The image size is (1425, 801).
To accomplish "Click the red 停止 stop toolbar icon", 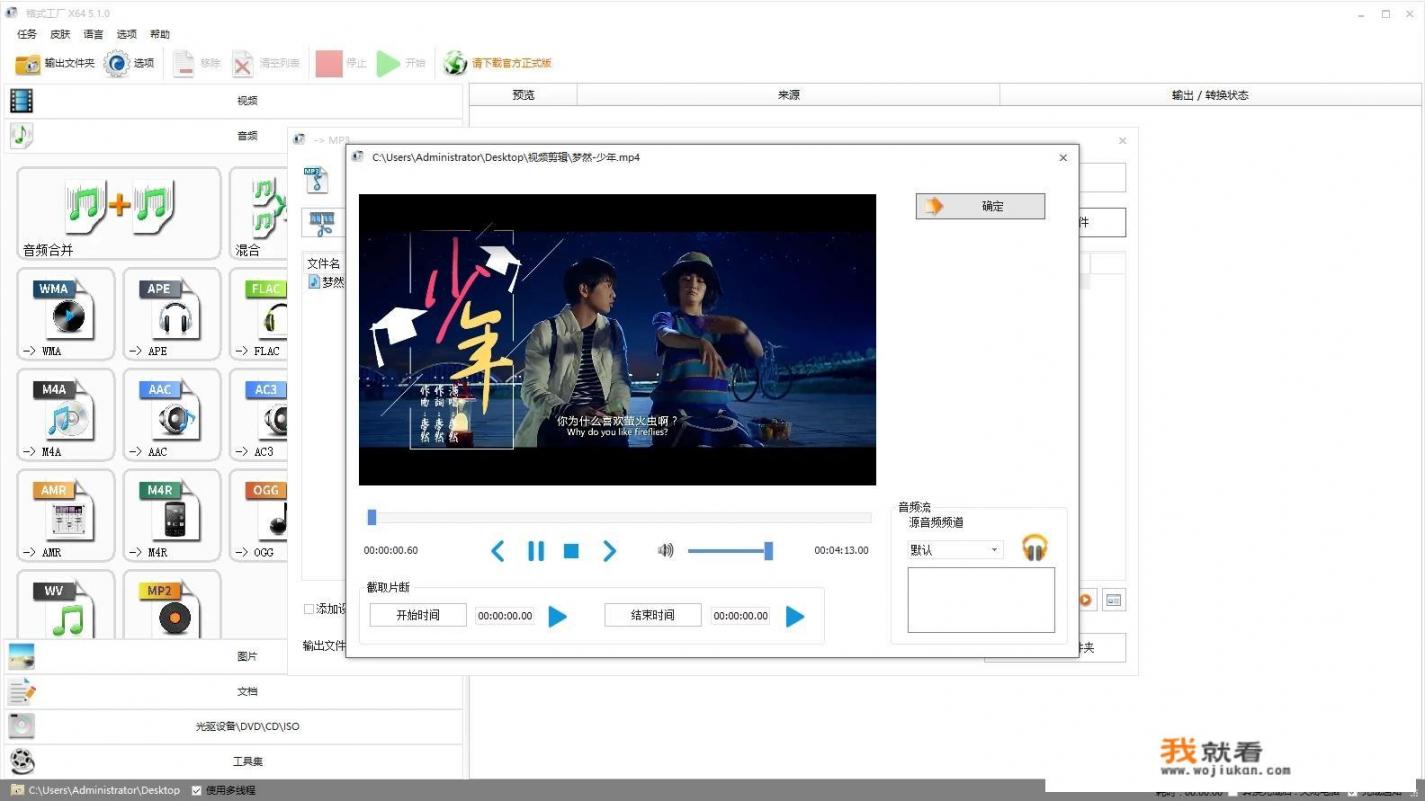I will [x=329, y=64].
